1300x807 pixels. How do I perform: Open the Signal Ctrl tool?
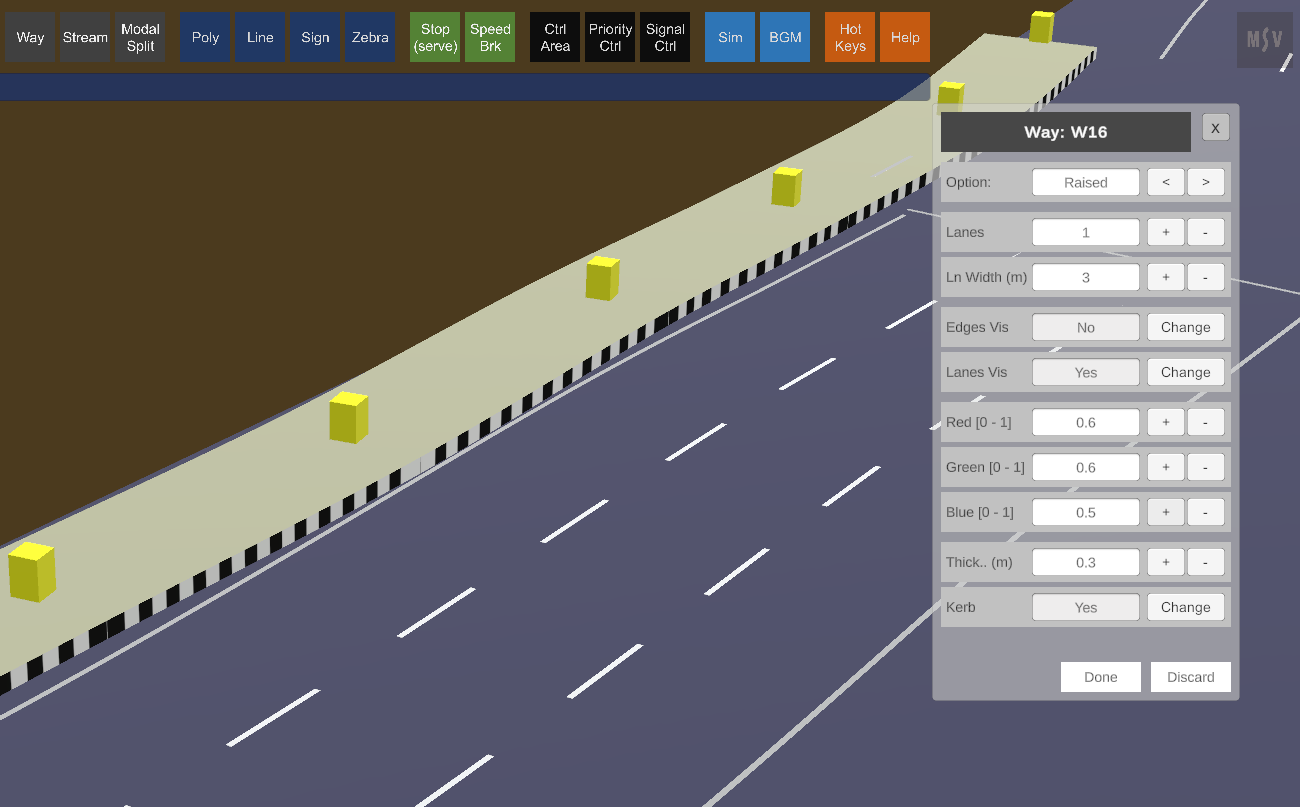click(x=665, y=38)
